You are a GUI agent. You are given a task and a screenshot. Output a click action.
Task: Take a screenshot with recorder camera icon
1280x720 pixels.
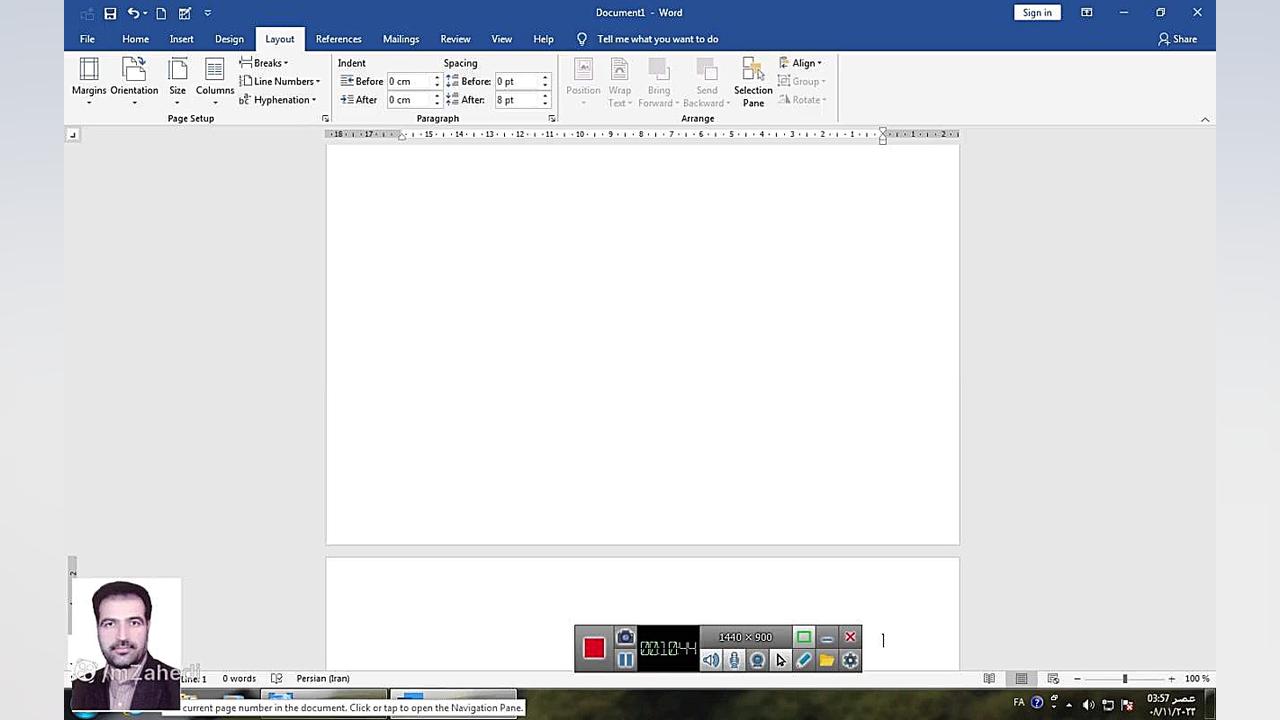[x=625, y=637]
